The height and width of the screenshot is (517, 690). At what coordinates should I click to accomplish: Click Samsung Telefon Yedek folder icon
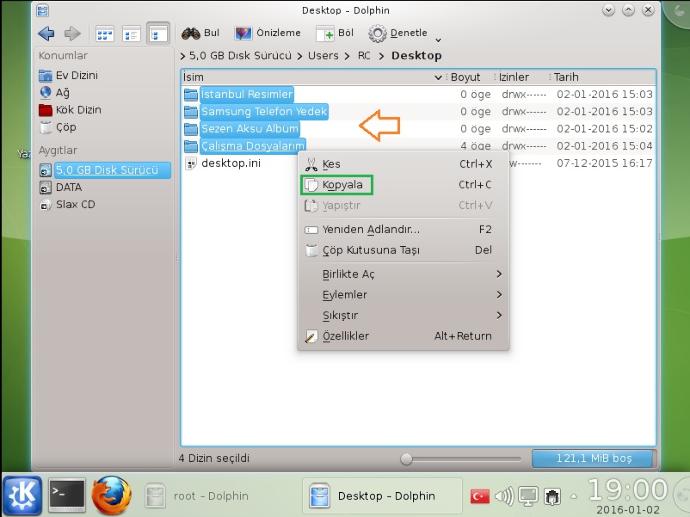(x=191, y=111)
